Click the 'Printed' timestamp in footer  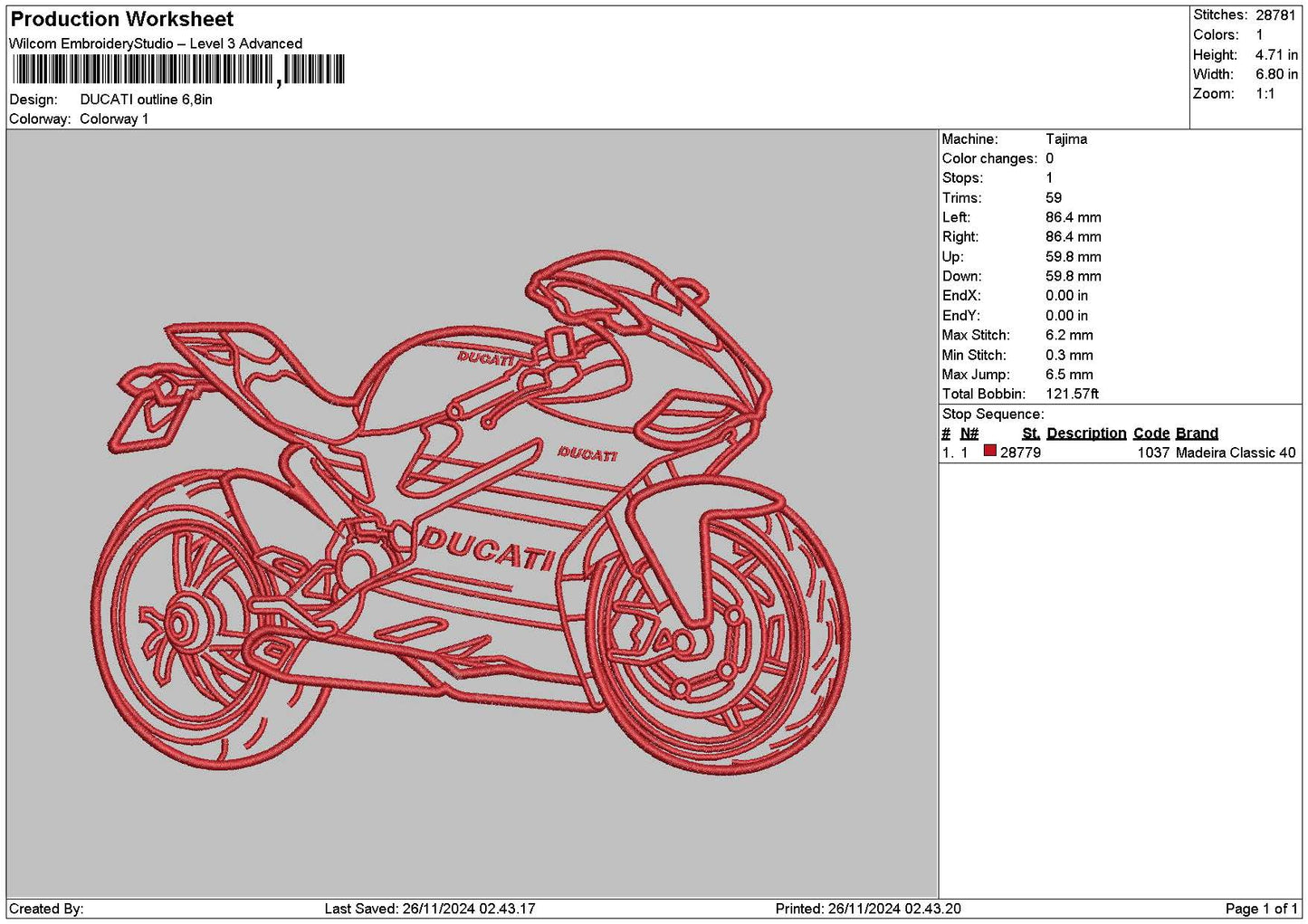tap(868, 909)
